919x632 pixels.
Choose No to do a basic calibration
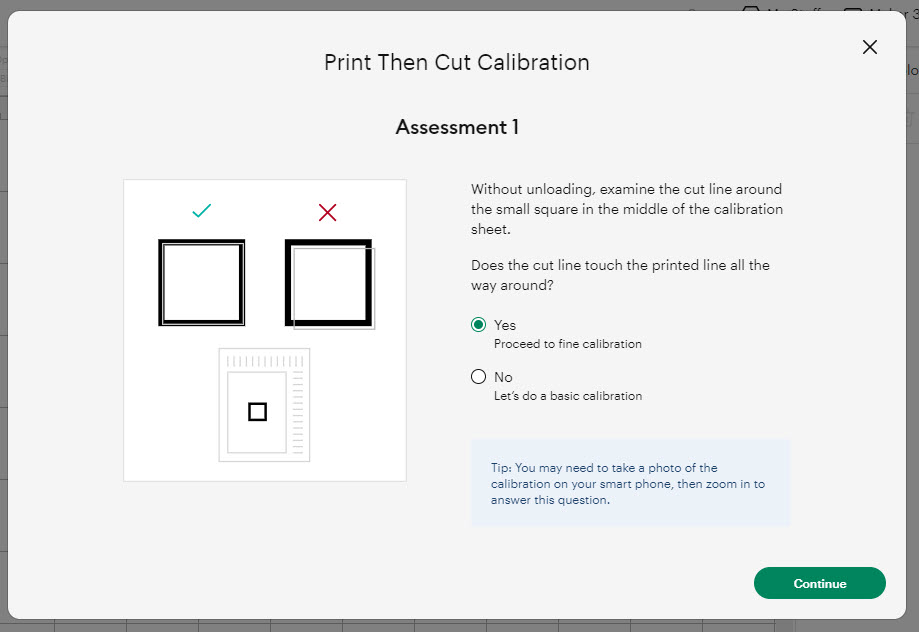coord(502,376)
